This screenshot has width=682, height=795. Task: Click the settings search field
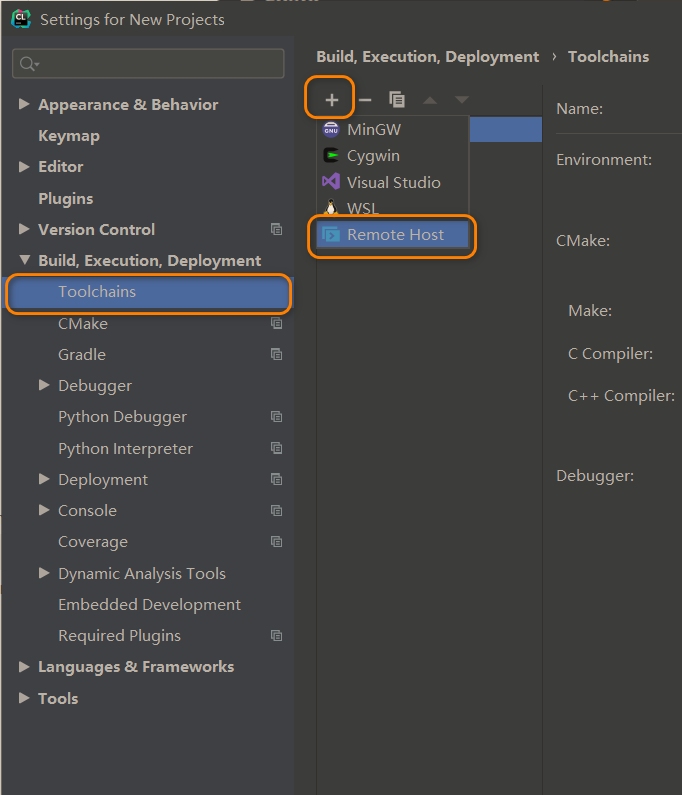tap(148, 63)
